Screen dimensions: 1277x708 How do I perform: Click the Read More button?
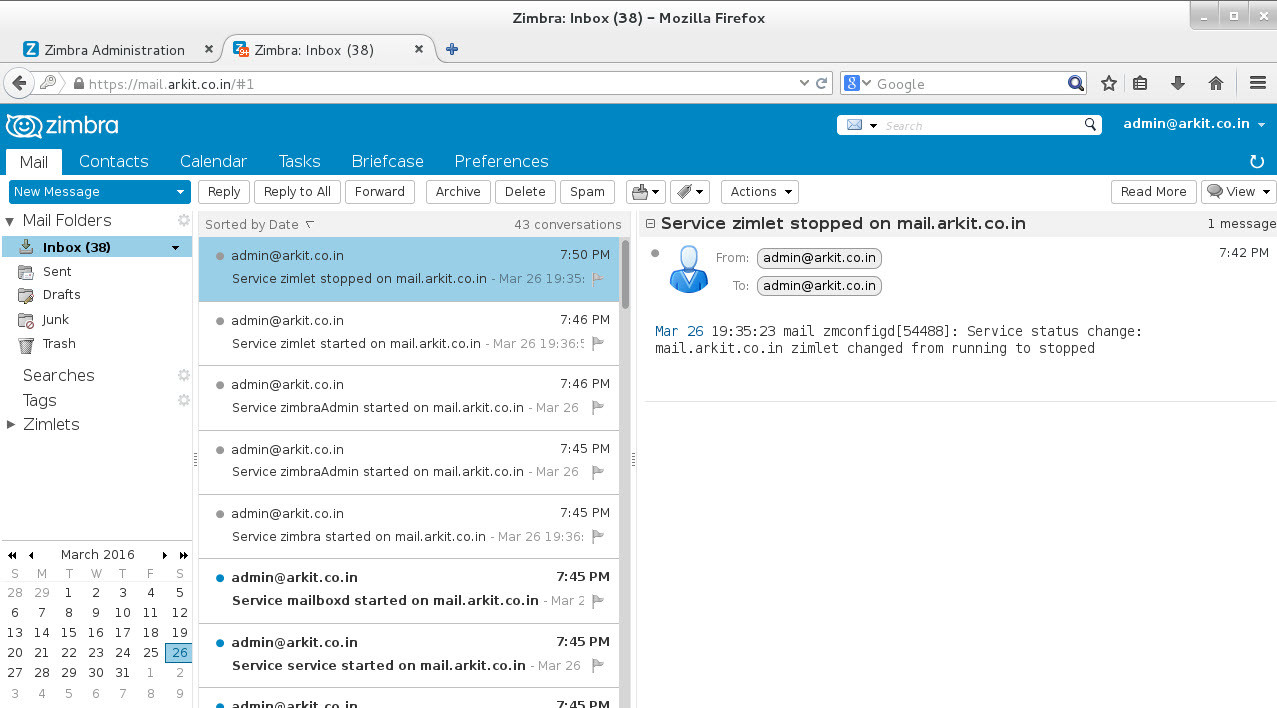coord(1153,191)
